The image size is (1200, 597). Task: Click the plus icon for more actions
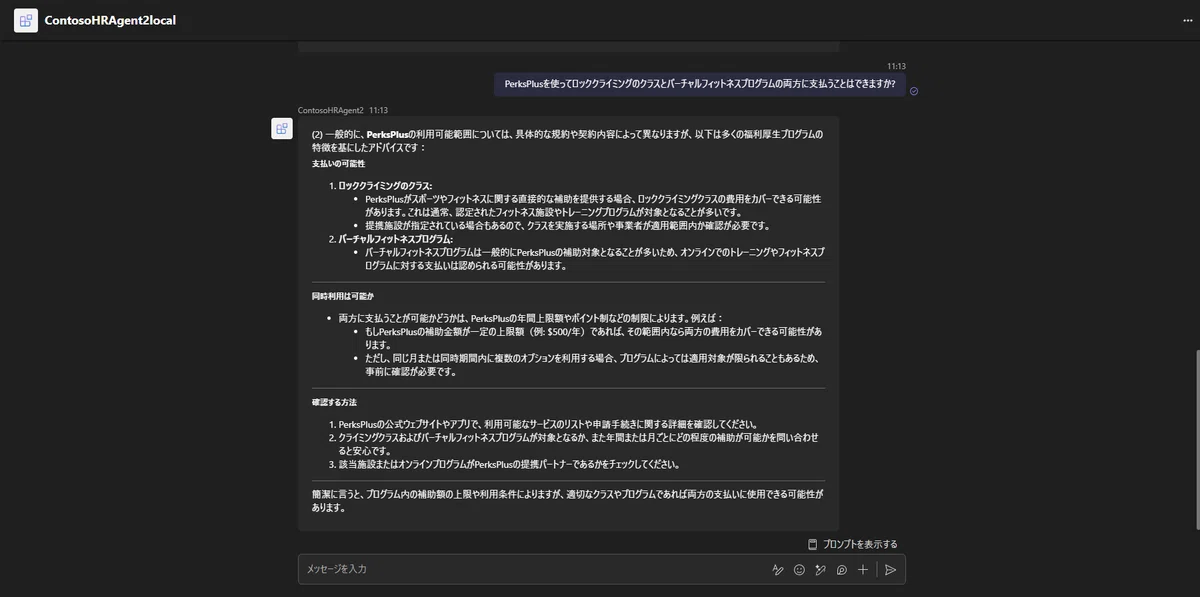863,569
